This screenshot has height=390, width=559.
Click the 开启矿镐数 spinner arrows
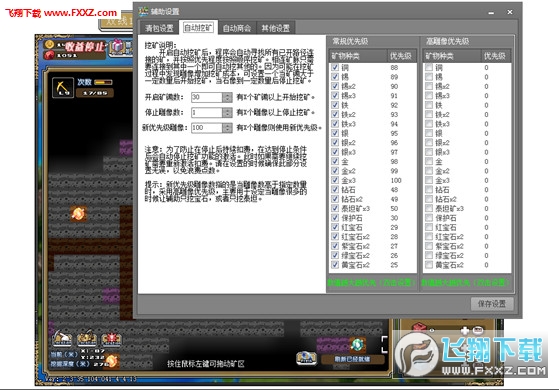227,97
